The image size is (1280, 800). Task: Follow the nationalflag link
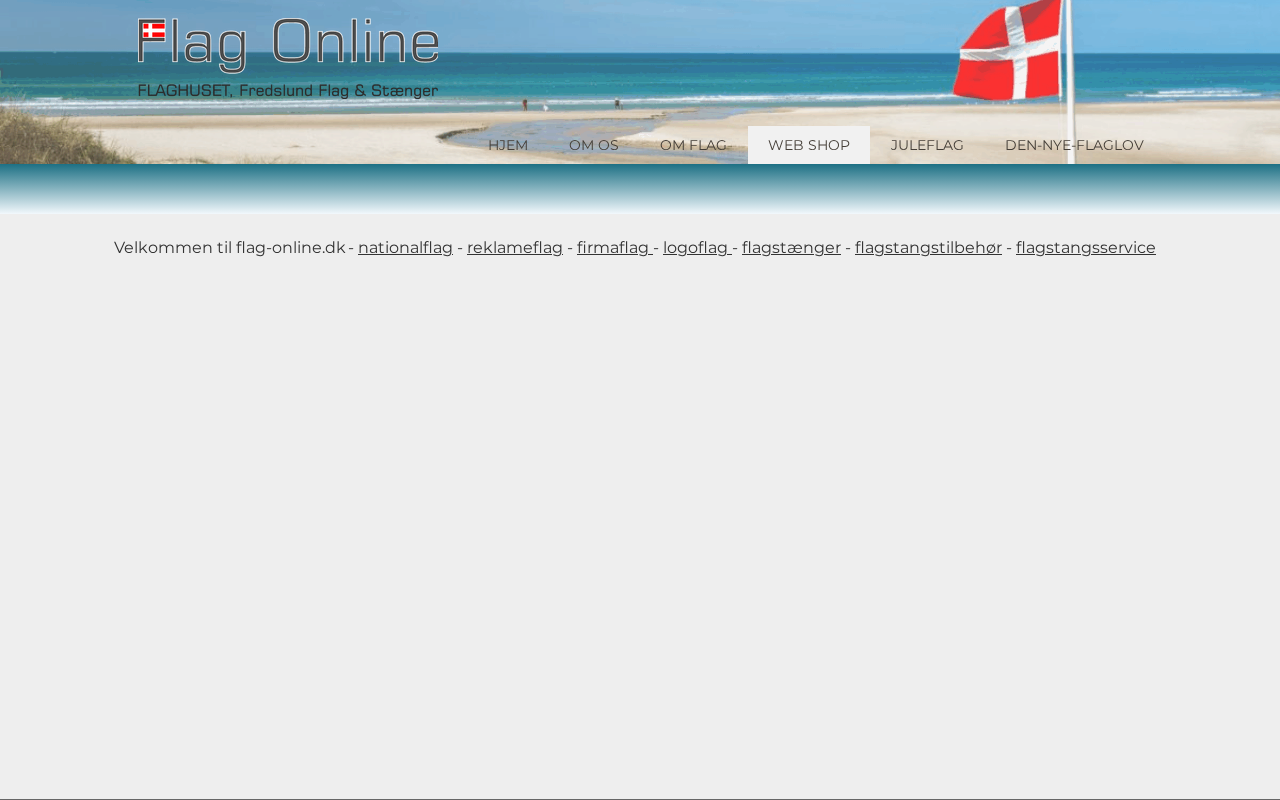pyautogui.click(x=405, y=248)
